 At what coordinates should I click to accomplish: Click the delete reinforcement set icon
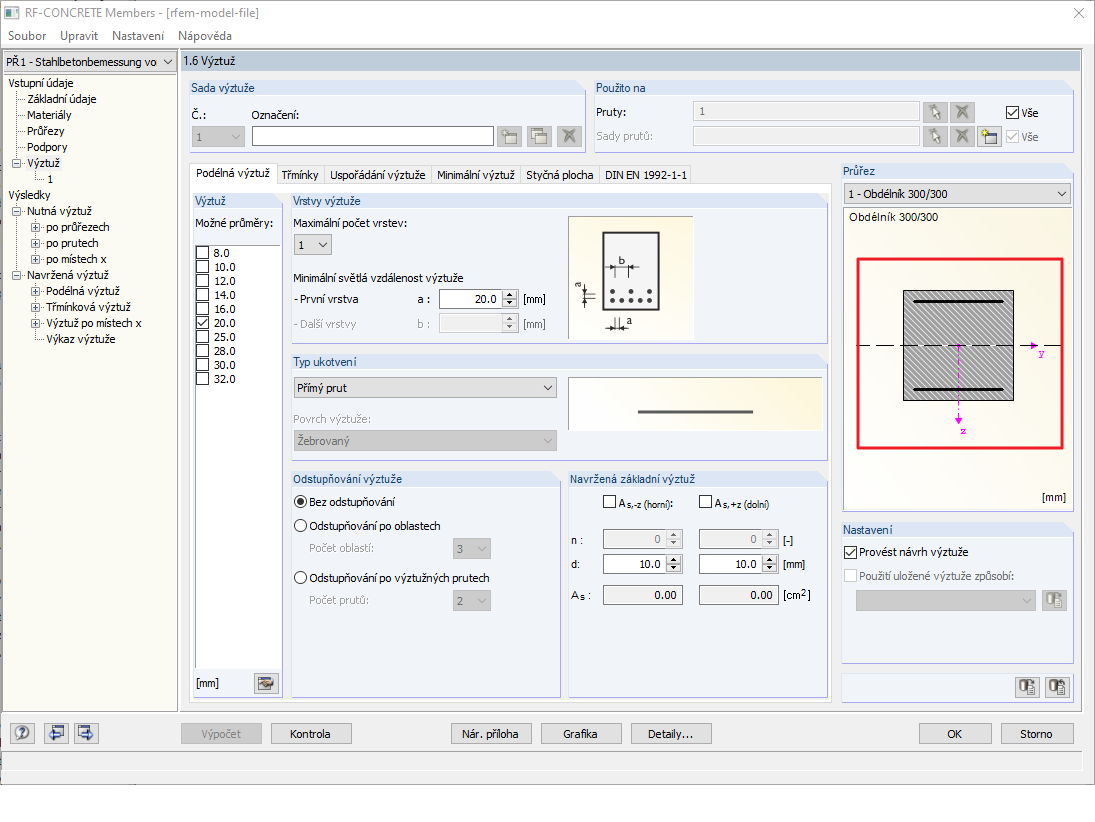(x=569, y=136)
